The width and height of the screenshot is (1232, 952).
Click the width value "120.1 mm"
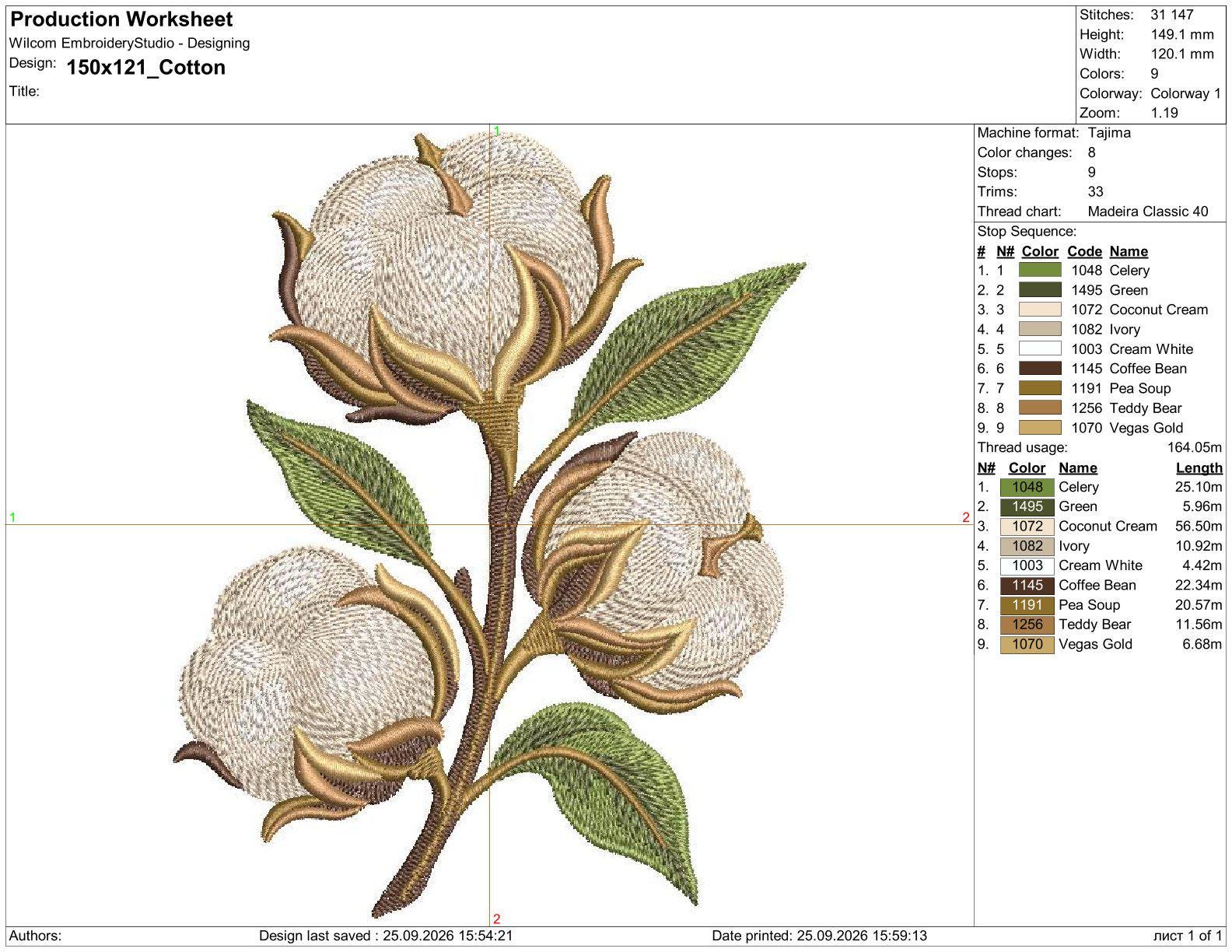1182,54
